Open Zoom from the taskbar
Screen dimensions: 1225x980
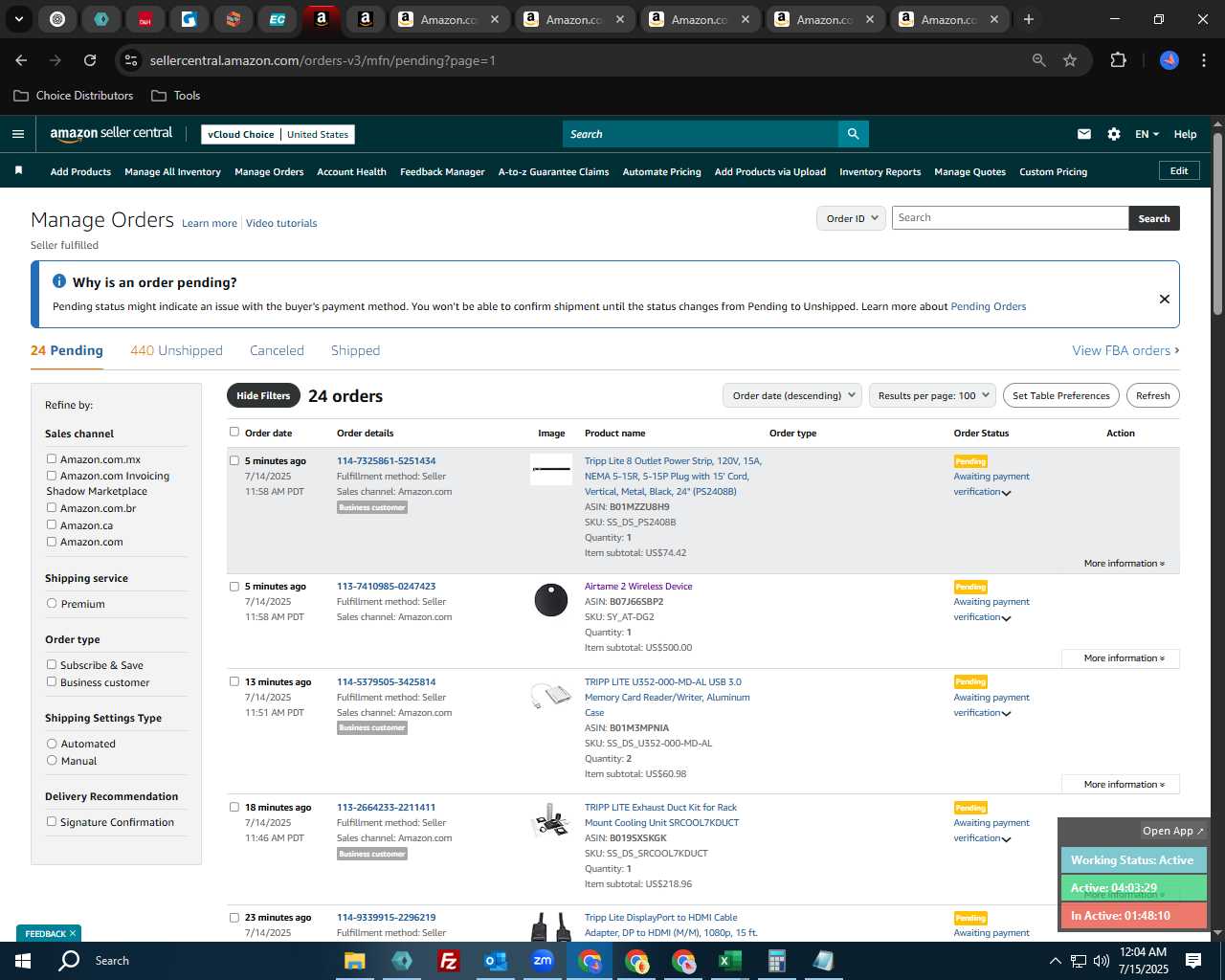[542, 961]
